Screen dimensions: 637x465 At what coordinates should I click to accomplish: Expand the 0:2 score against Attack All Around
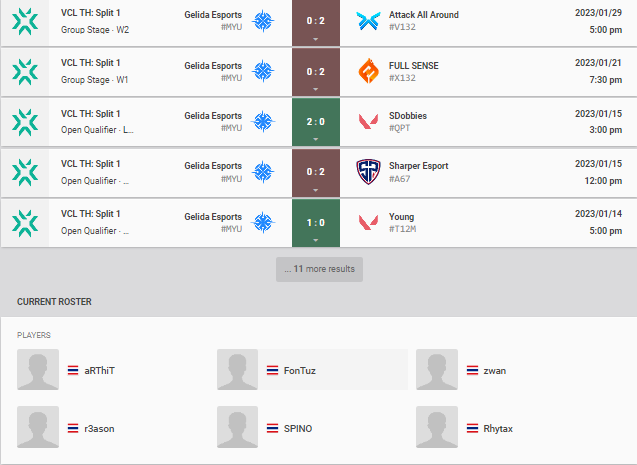316,23
